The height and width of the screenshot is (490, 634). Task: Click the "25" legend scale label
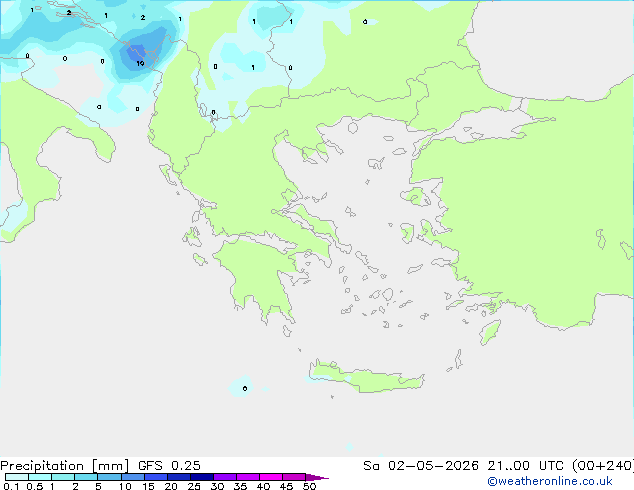pyautogui.click(x=194, y=486)
